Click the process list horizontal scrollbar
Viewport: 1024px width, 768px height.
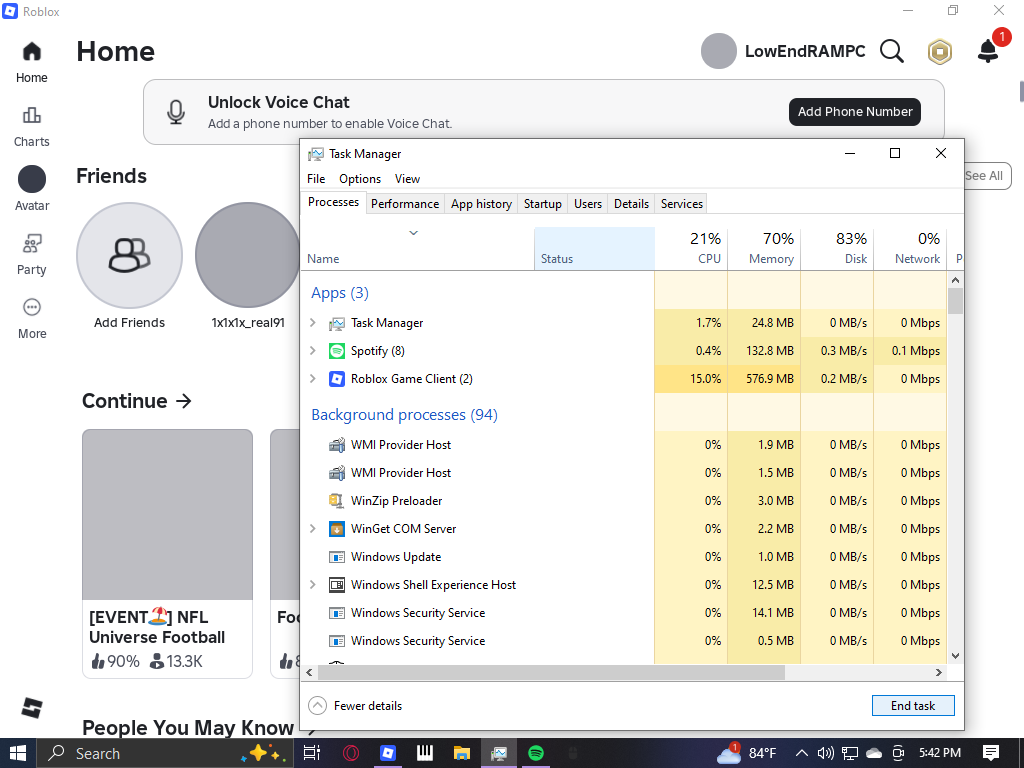(x=551, y=673)
